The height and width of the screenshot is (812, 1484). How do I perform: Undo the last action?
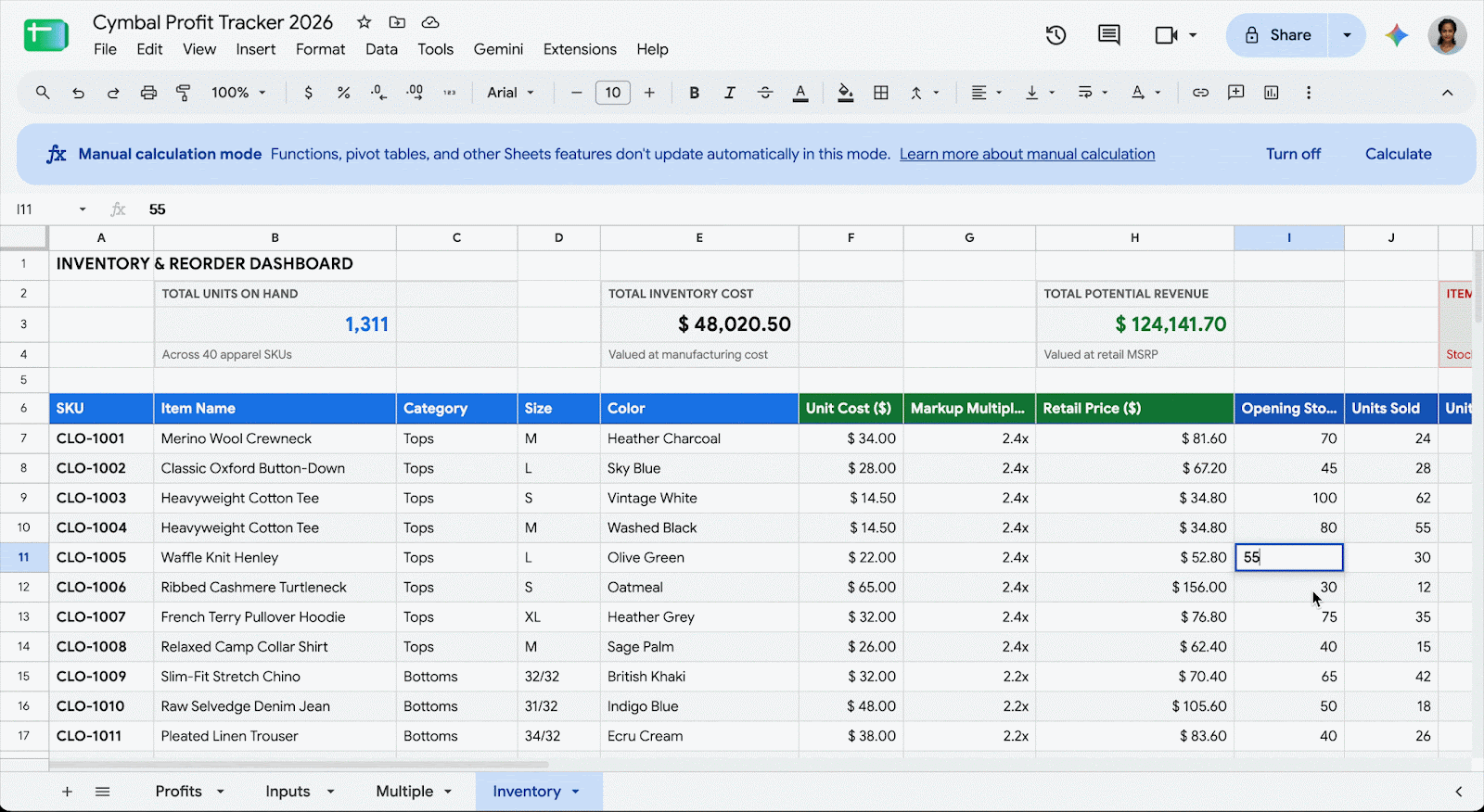pos(78,93)
